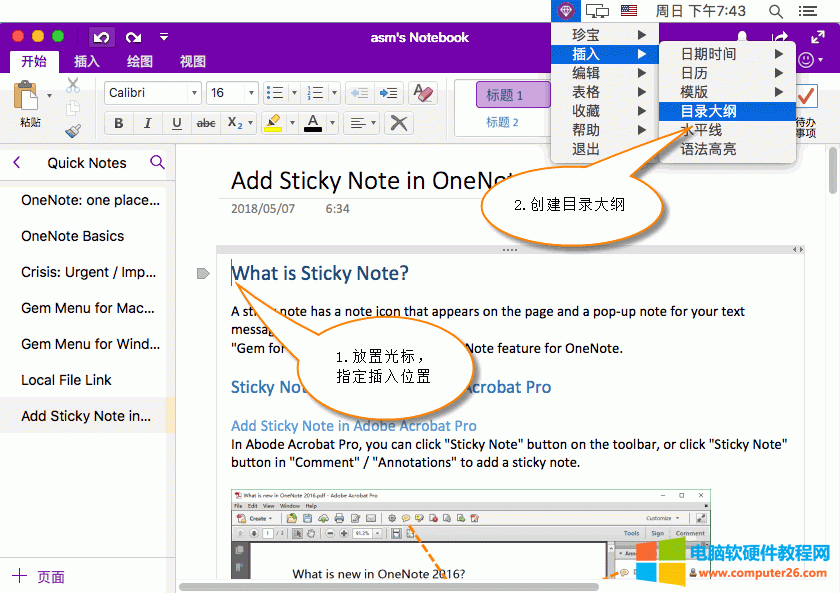
Task: Click the Clear Formatting eraser icon
Action: click(423, 93)
